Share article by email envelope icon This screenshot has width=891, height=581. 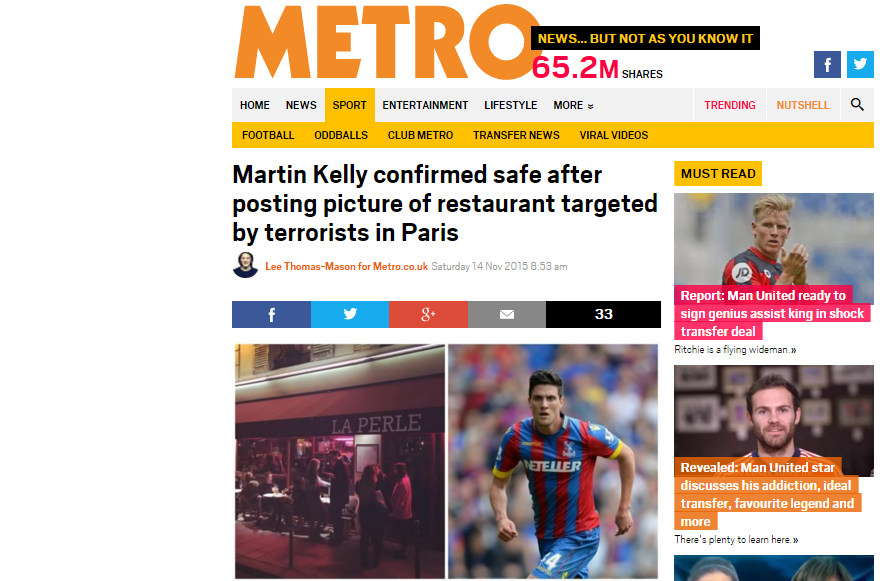[x=506, y=314]
